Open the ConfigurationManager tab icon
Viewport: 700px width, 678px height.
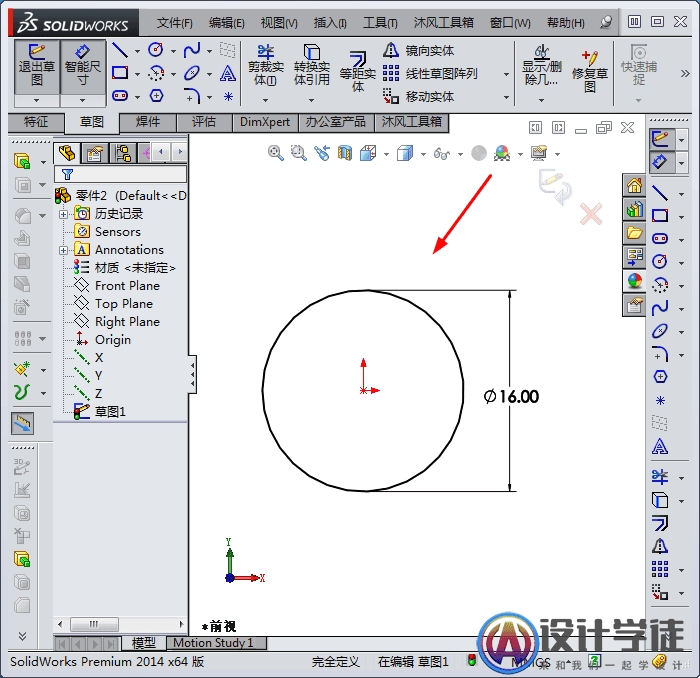click(x=123, y=153)
